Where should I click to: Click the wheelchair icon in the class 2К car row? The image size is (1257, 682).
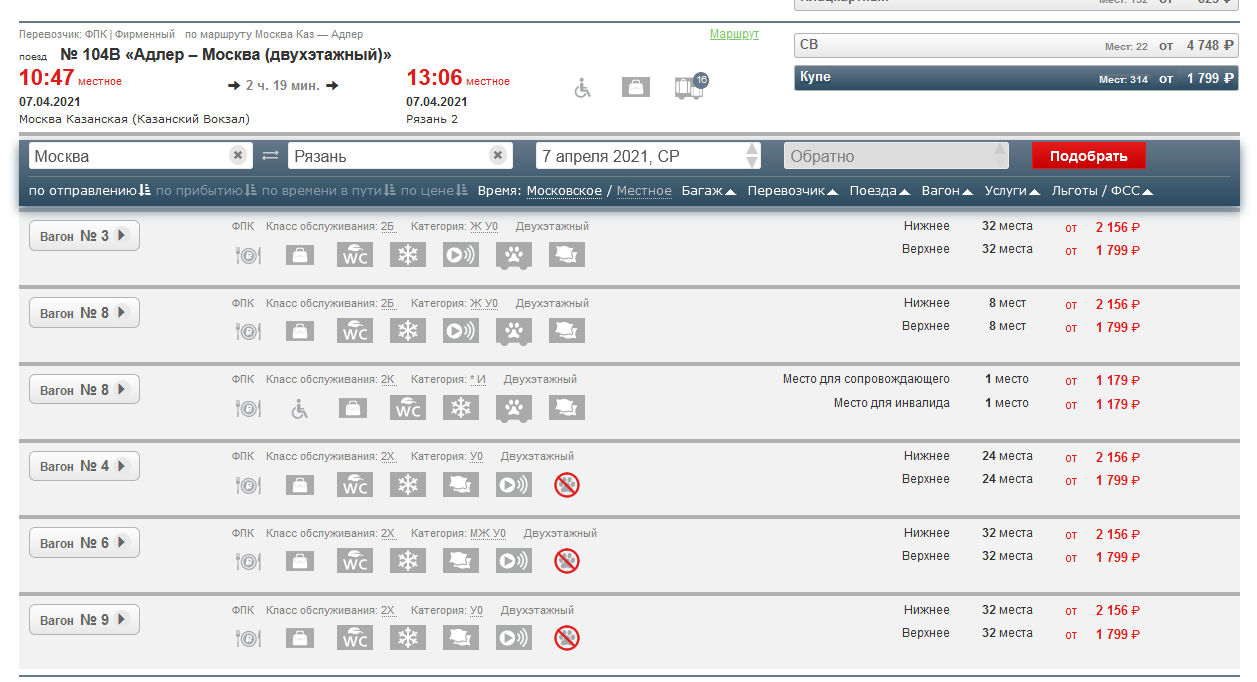coord(299,408)
